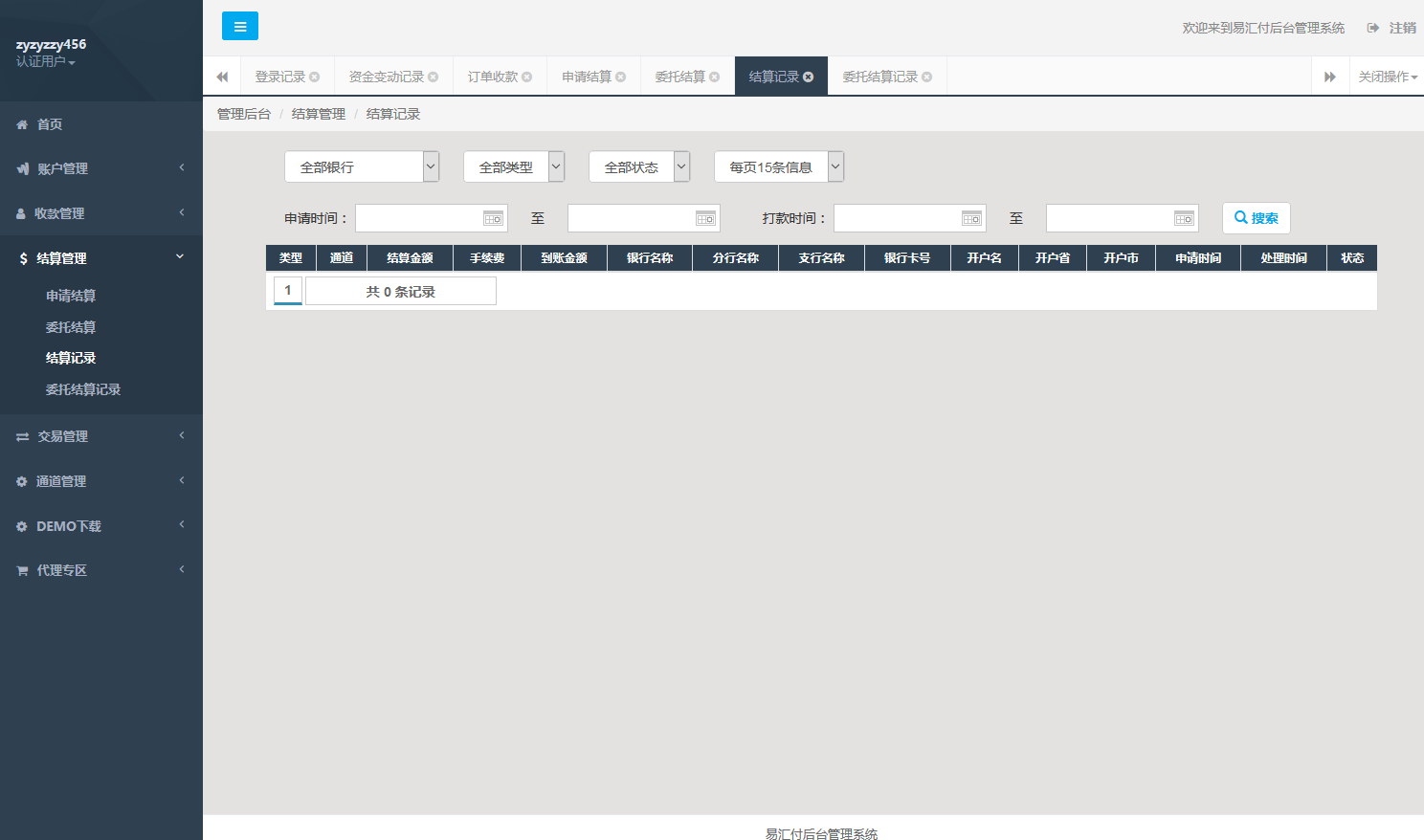Open the 全部类型 dropdown
1424x840 pixels.
[x=513, y=167]
